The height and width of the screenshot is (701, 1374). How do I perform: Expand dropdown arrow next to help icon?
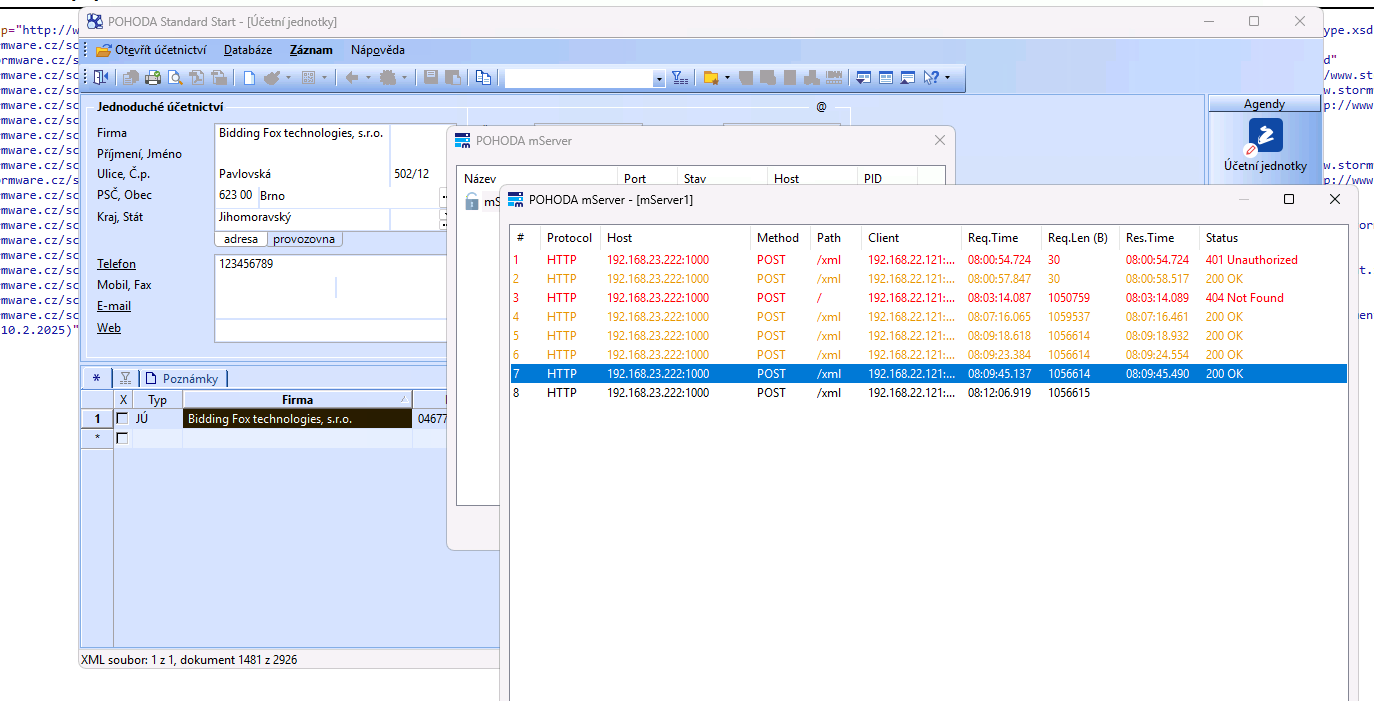pyautogui.click(x=948, y=77)
